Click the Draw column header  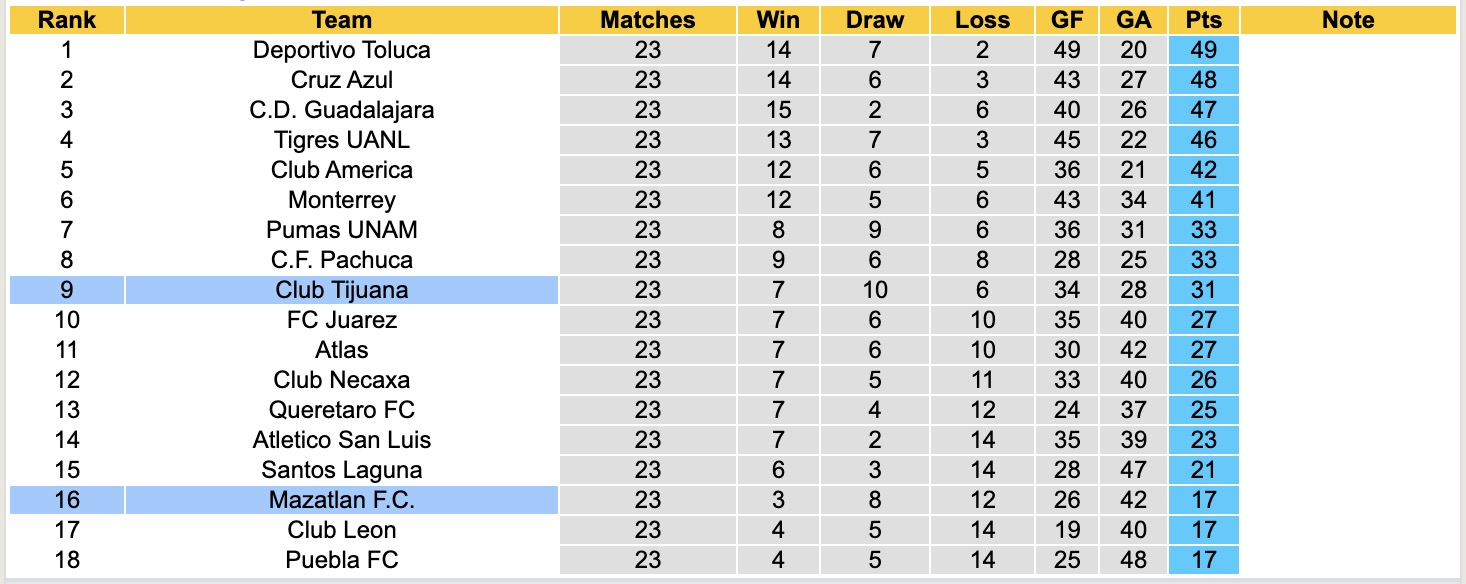(874, 20)
